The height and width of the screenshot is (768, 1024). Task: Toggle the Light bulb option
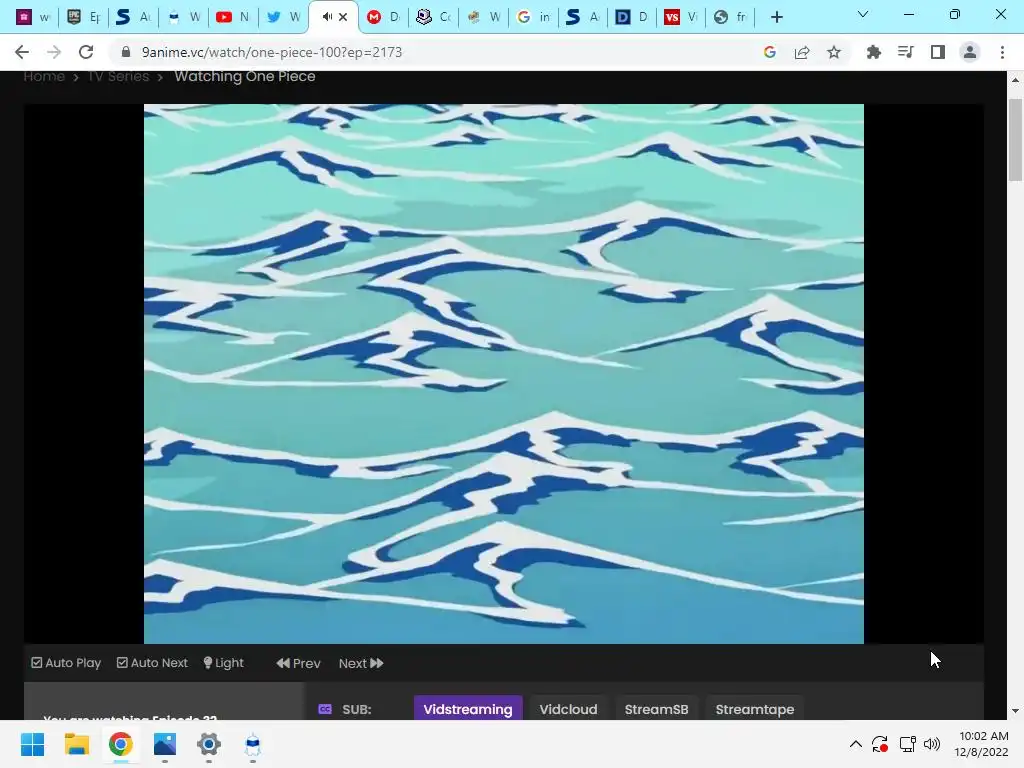click(223, 663)
